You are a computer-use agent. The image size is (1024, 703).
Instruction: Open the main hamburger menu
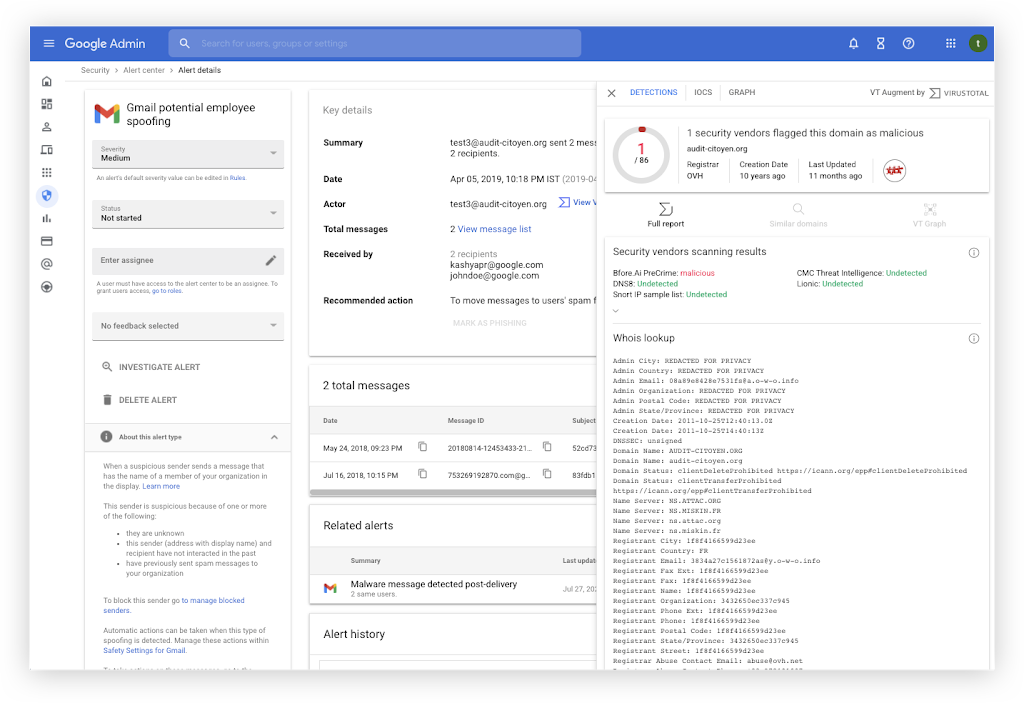pyautogui.click(x=48, y=43)
